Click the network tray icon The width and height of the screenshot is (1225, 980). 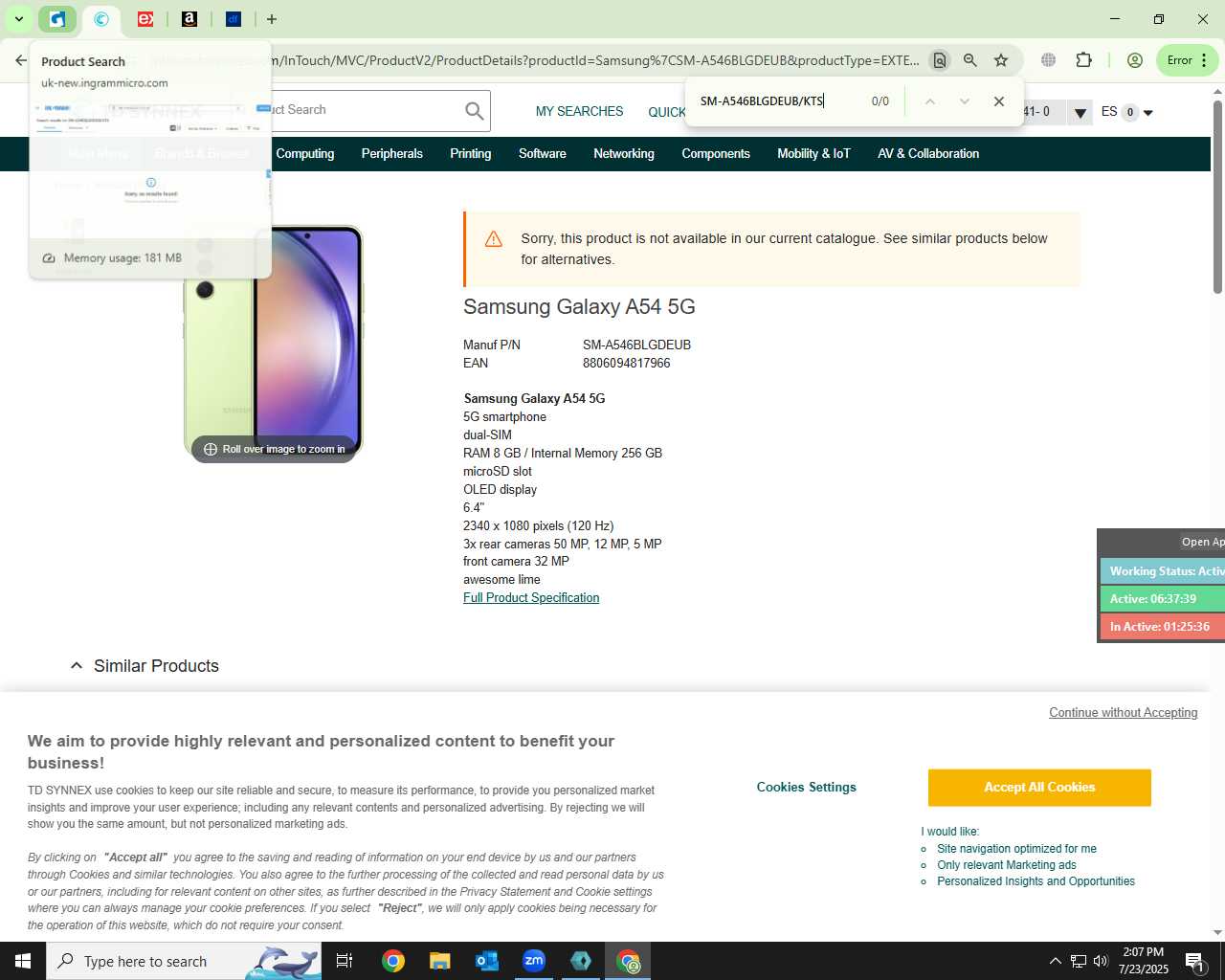(1079, 961)
